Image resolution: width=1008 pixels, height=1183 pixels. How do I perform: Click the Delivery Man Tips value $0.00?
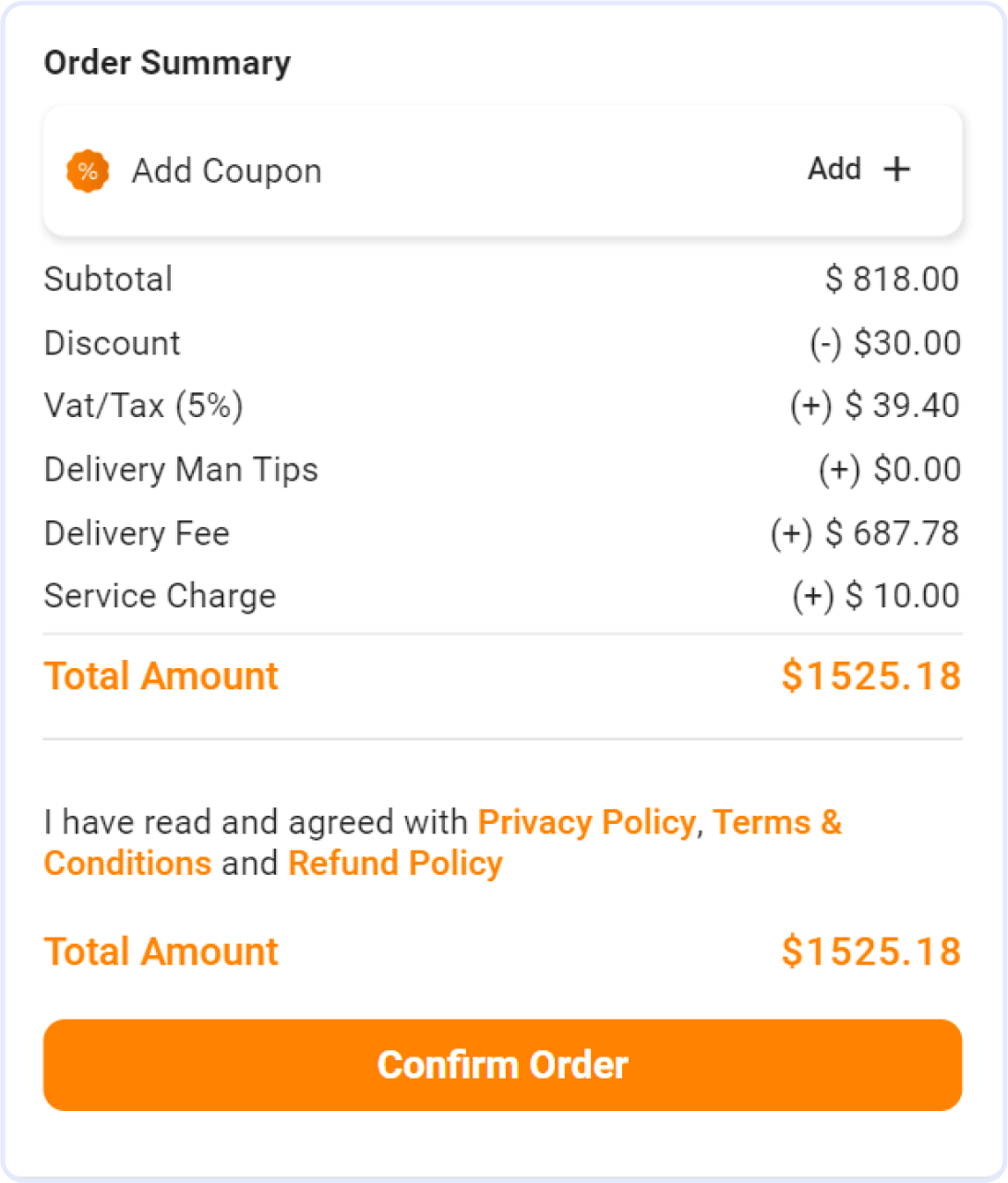[x=890, y=470]
